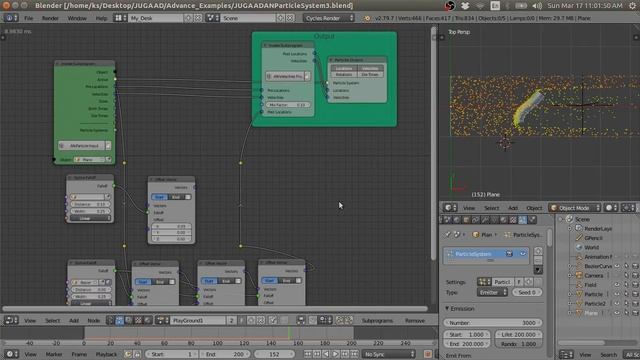Click the Subprograms button
This screenshot has width=640, height=360.
(x=377, y=321)
